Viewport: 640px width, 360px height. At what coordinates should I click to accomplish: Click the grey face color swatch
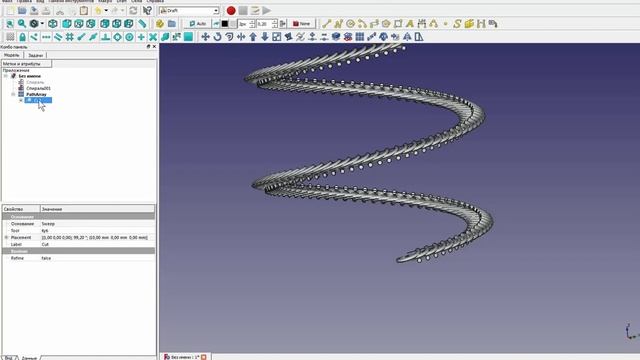tap(233, 24)
